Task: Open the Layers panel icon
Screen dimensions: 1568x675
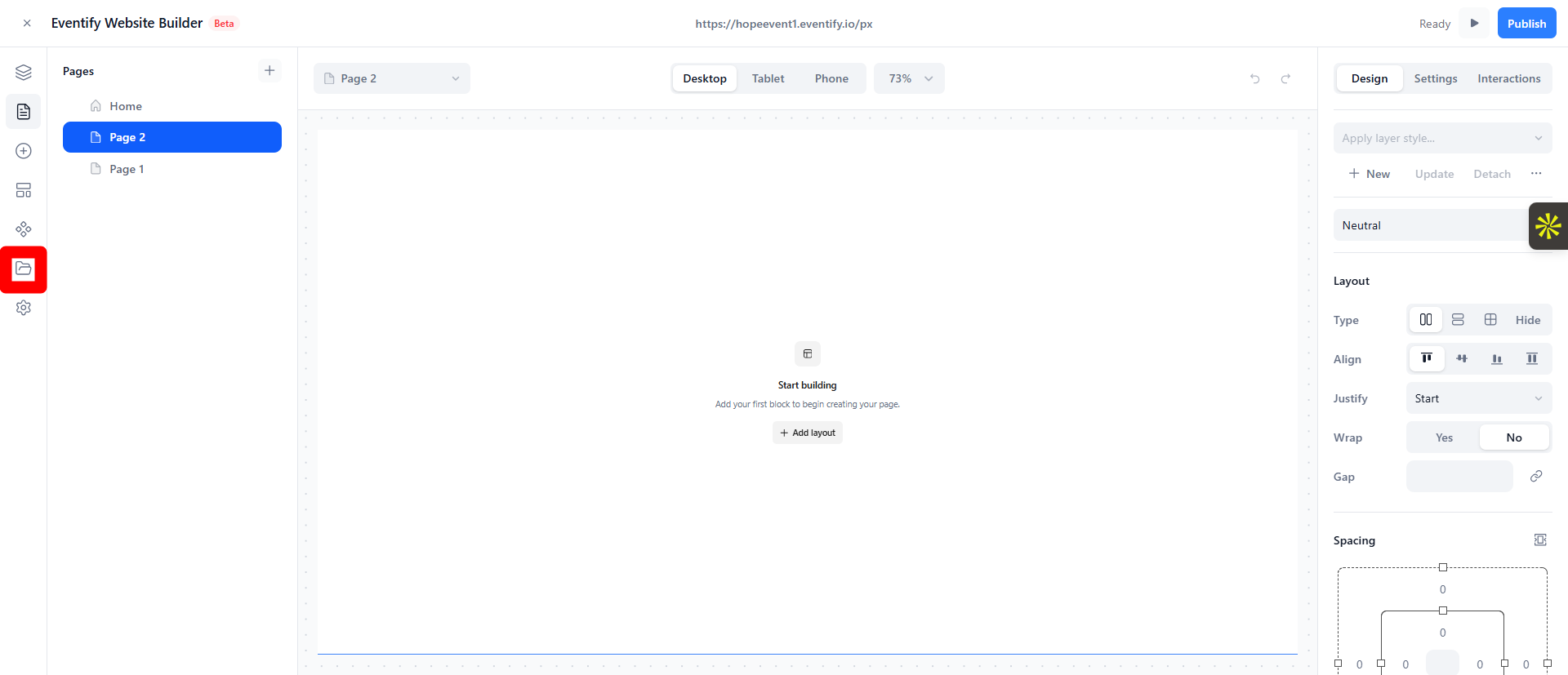Action: click(x=24, y=73)
